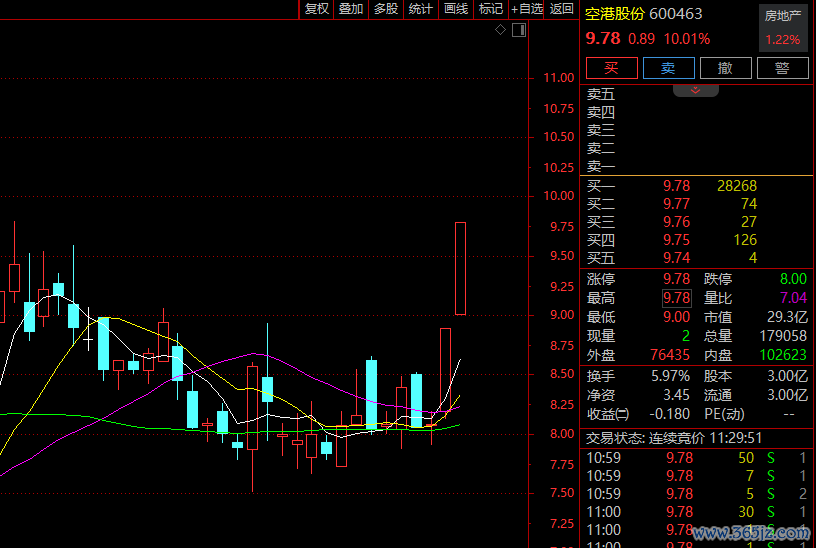Click the 7.50 price axis label
816x548 pixels.
pos(562,493)
